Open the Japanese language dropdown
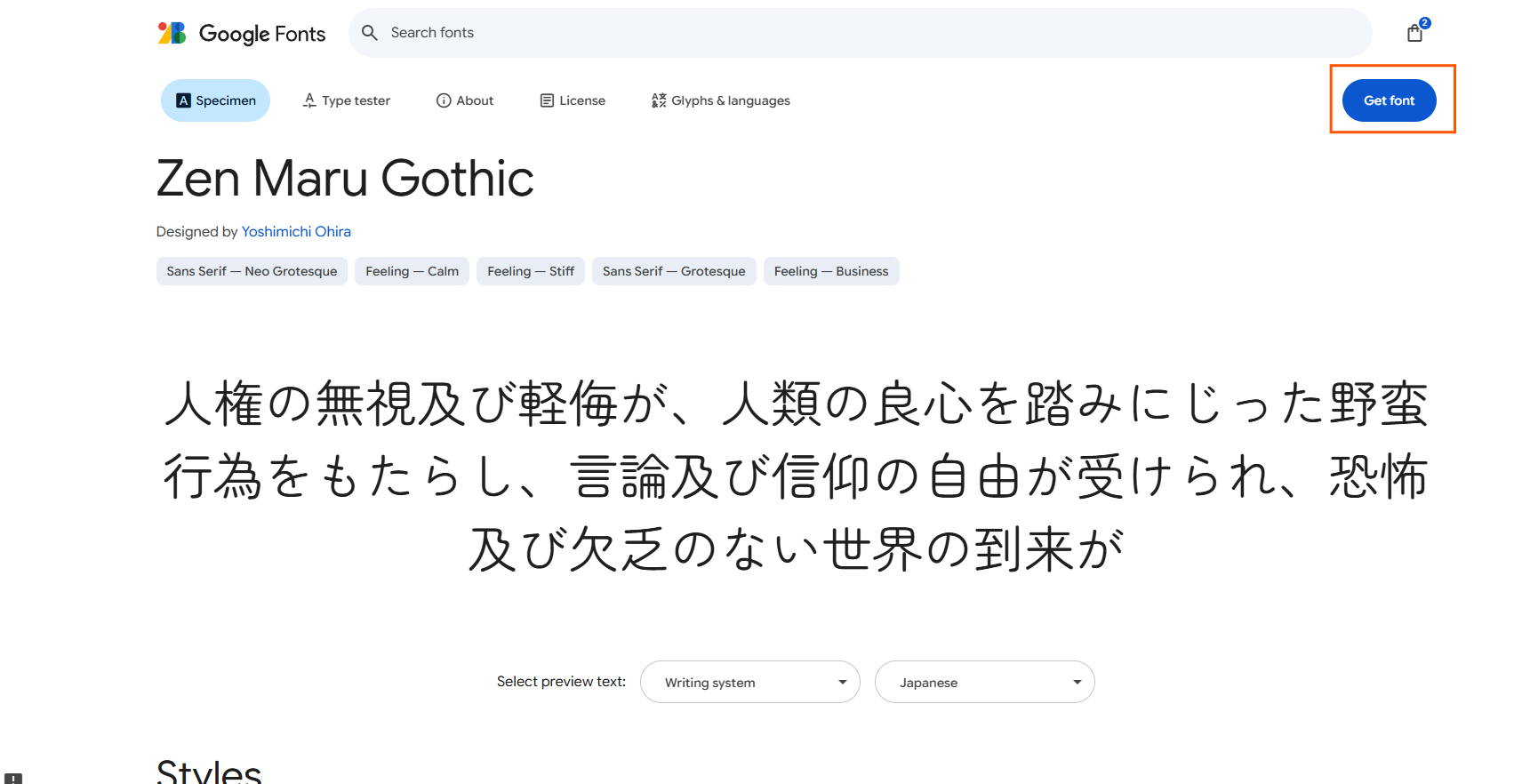Image resolution: width=1514 pixels, height=784 pixels. [985, 682]
